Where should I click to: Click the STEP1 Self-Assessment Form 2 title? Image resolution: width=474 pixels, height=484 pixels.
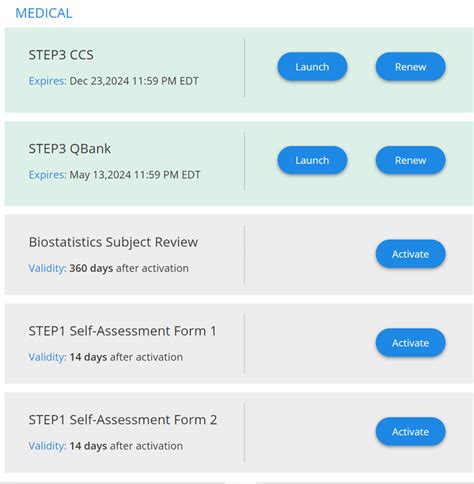123,420
